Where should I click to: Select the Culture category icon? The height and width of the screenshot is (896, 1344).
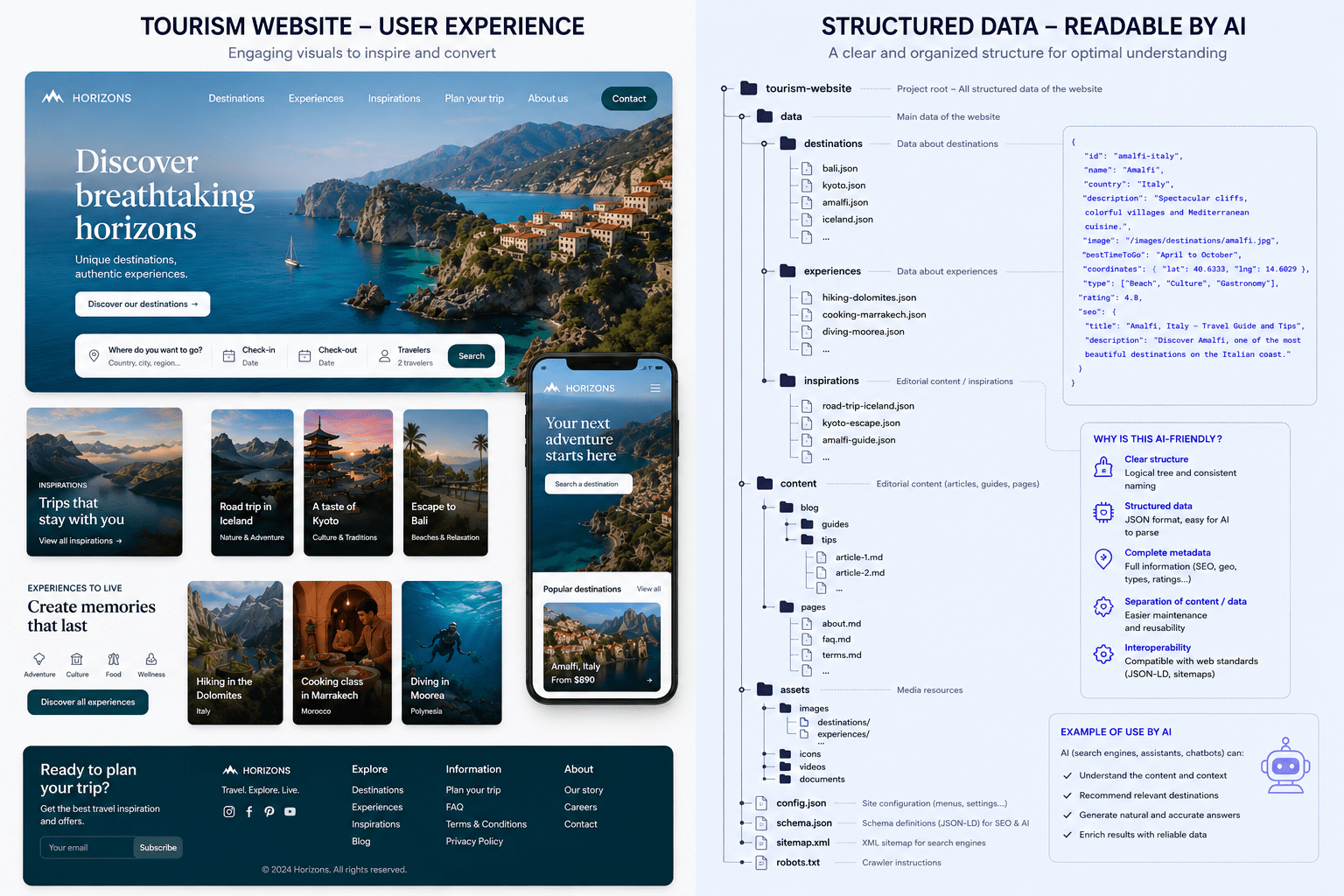77,659
